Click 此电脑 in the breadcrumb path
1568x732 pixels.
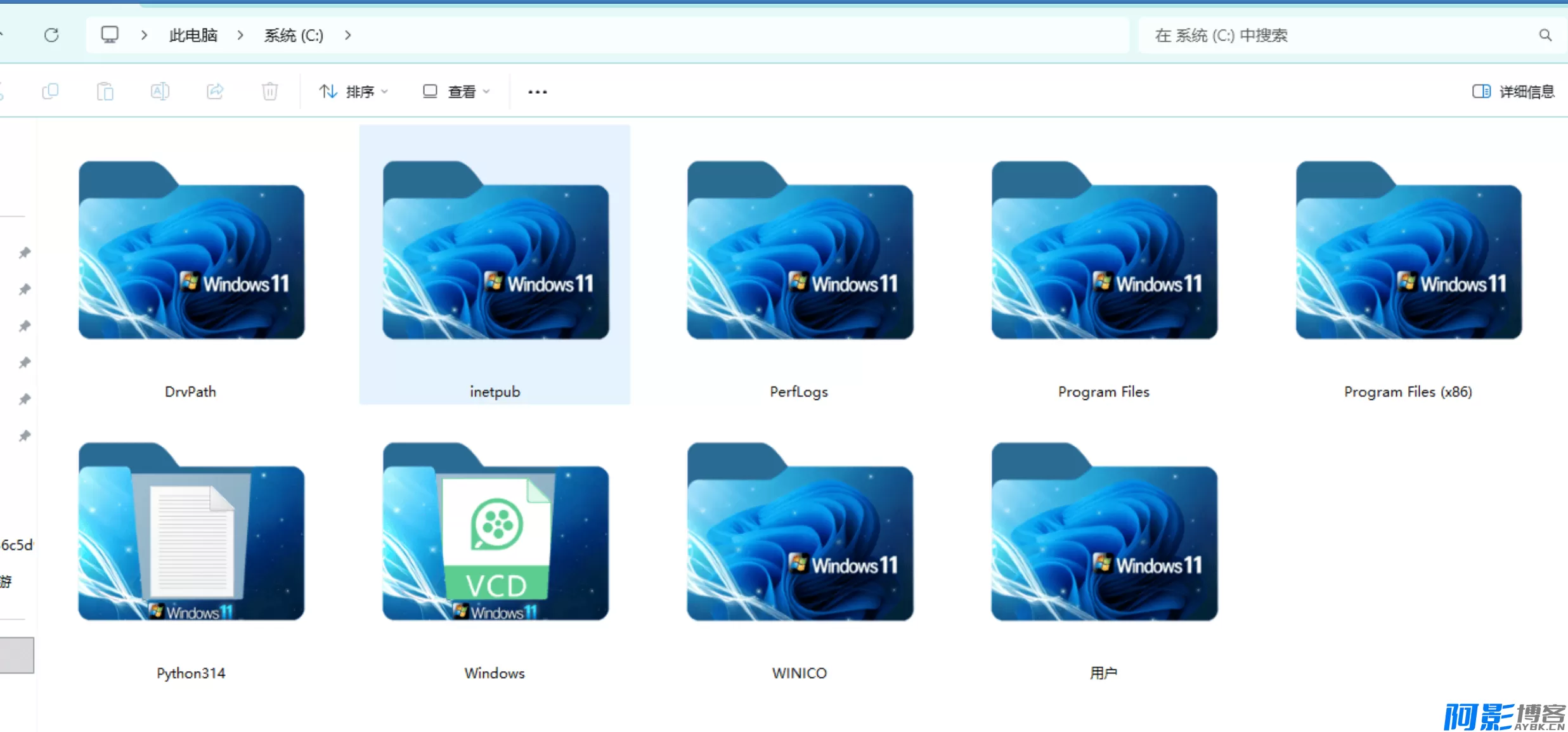(x=193, y=35)
